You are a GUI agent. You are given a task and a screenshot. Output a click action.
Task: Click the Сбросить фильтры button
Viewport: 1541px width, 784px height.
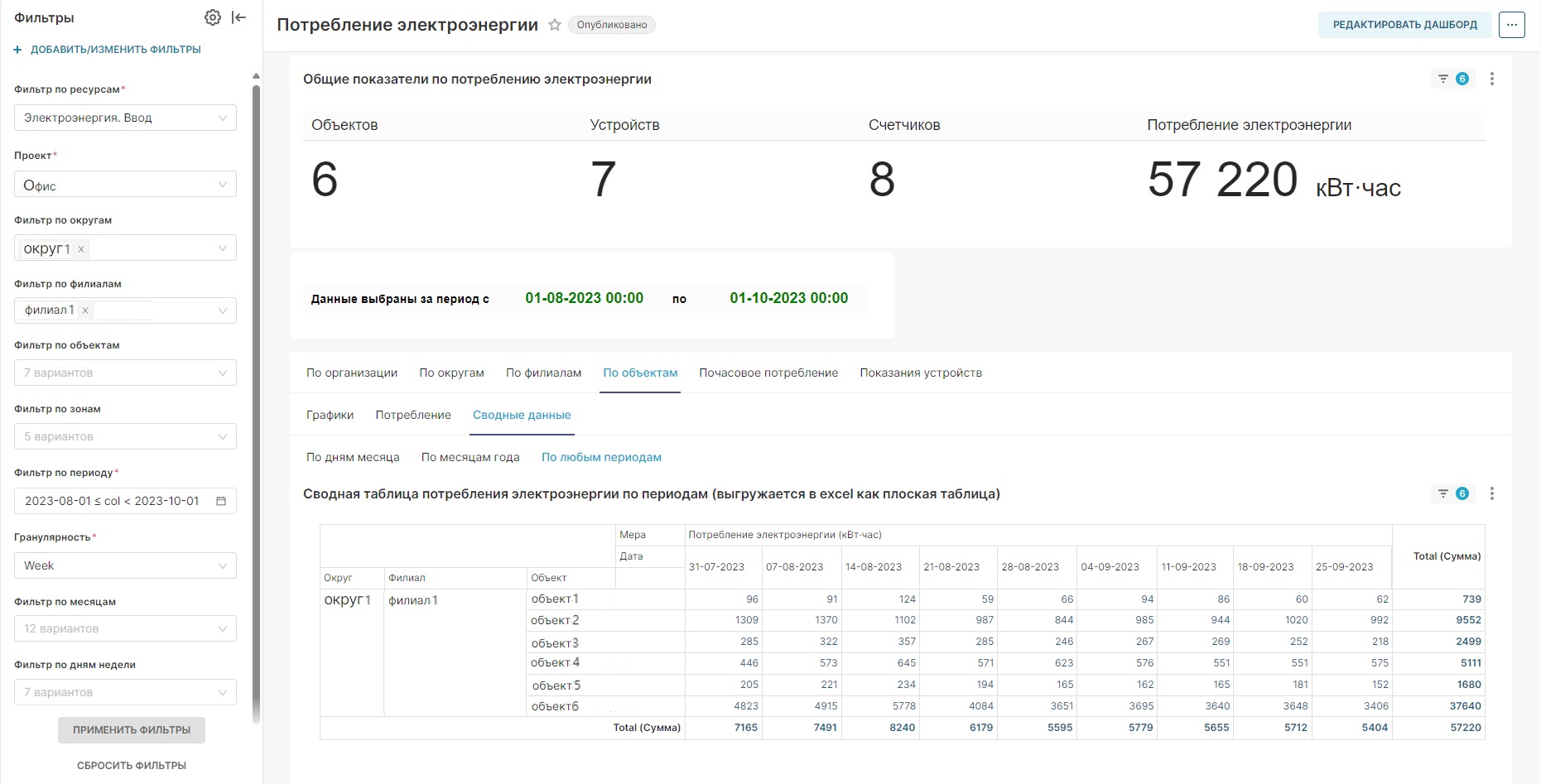pos(132,766)
